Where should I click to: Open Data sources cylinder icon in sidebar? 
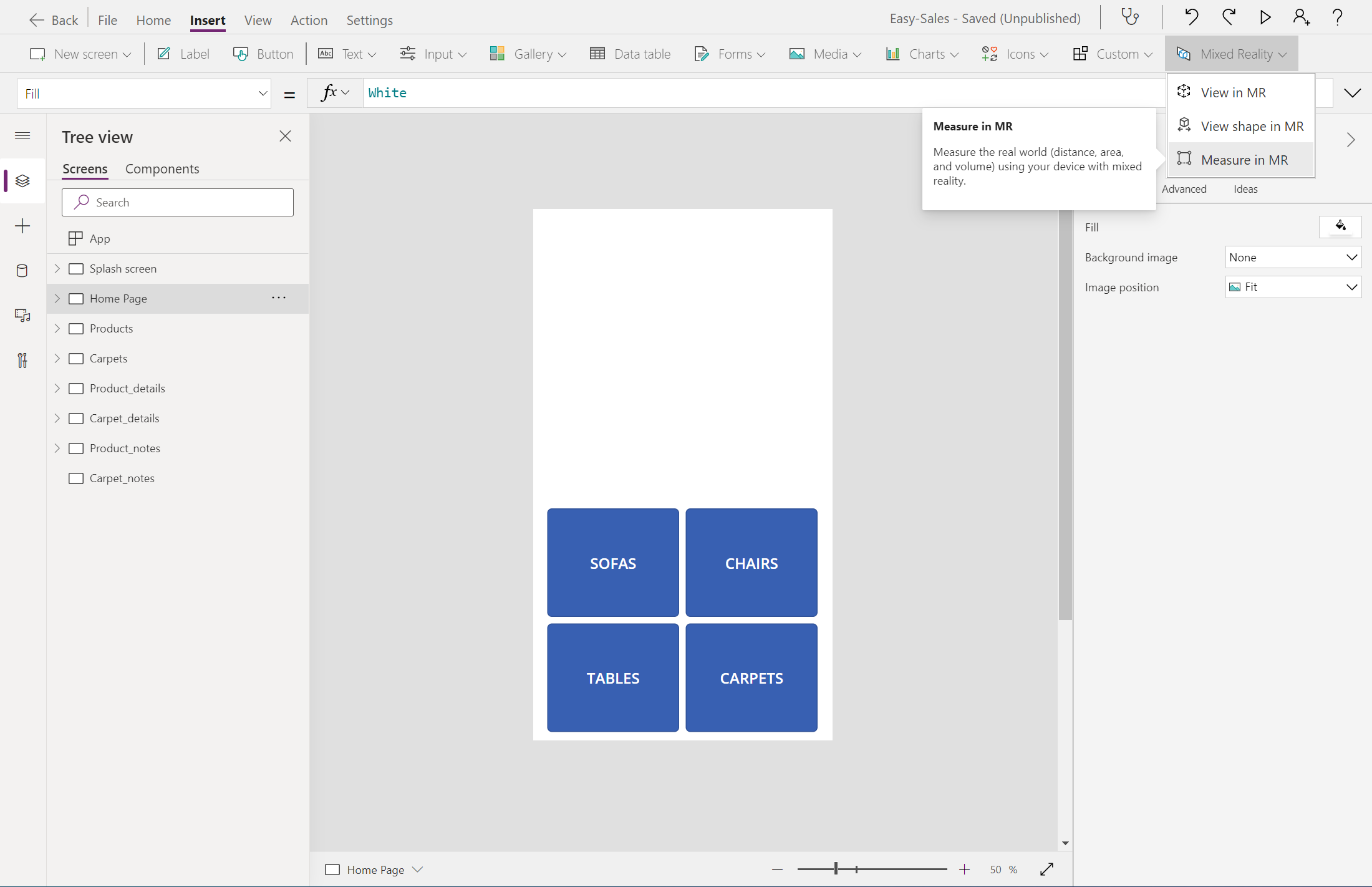tap(22, 271)
